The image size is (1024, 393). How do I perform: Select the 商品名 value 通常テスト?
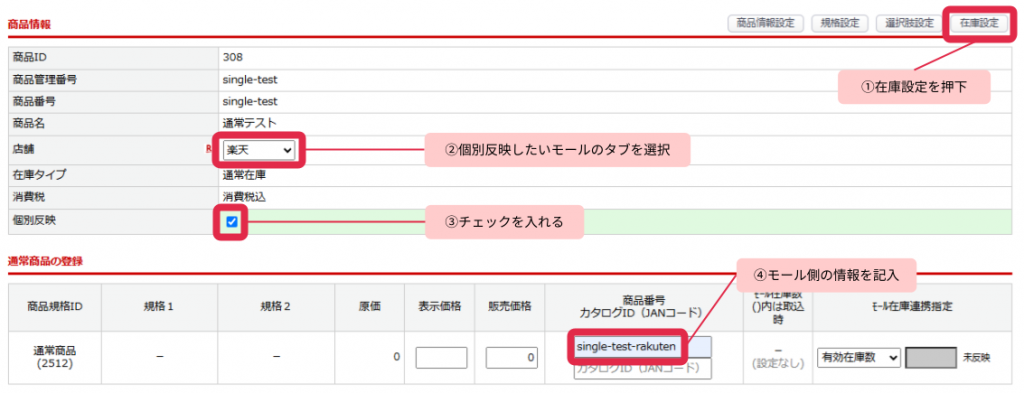(x=249, y=123)
